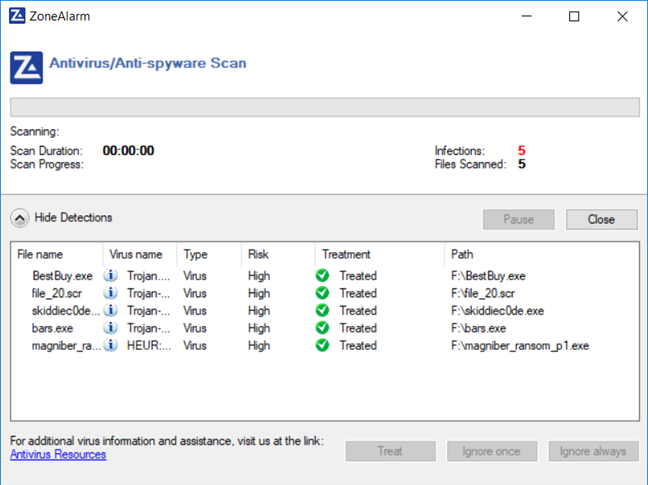648x485 pixels.
Task: Click the scan progress bar
Action: click(x=325, y=107)
